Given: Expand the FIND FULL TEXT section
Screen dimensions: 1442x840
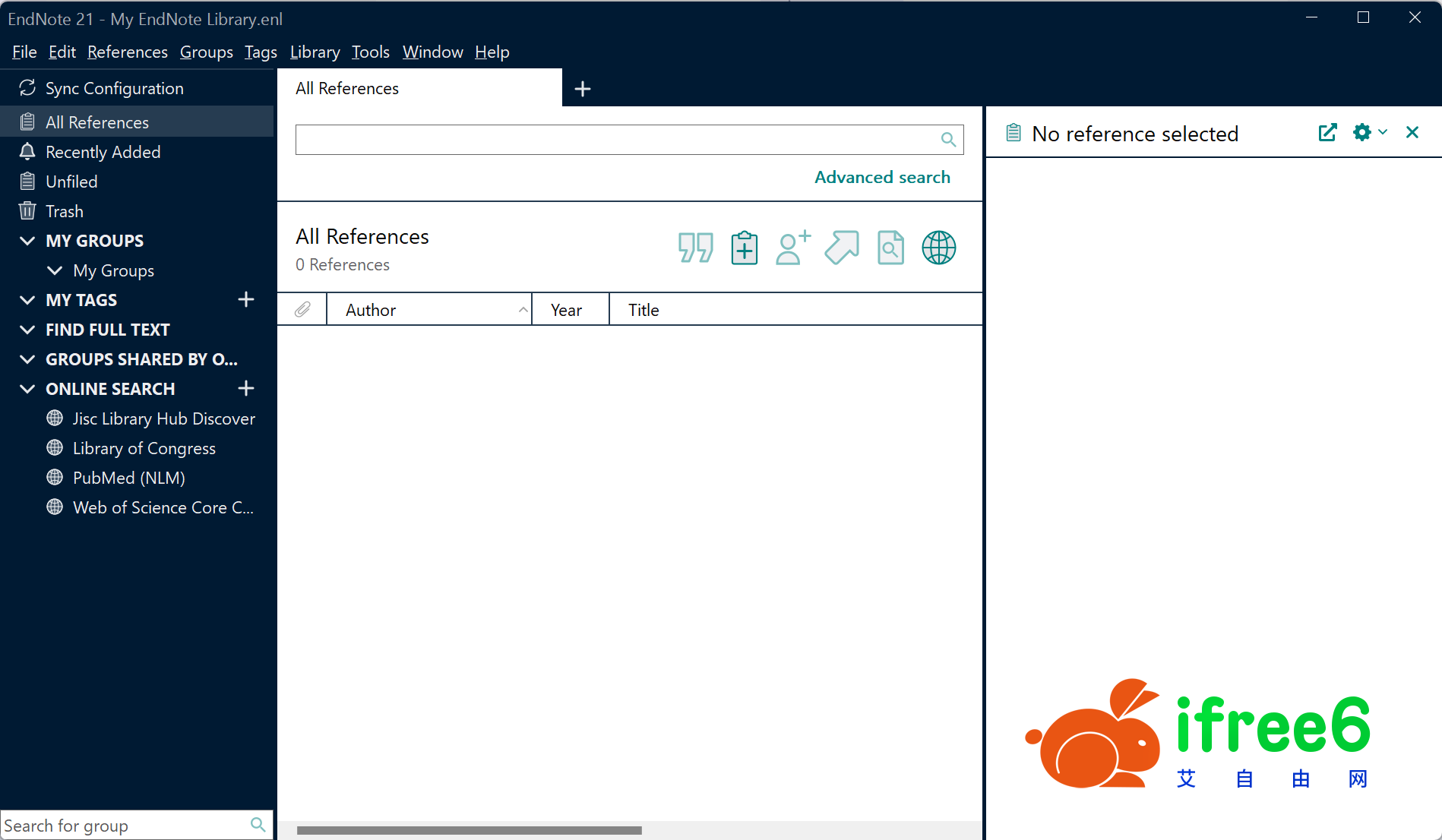Looking at the screenshot, I should point(27,330).
